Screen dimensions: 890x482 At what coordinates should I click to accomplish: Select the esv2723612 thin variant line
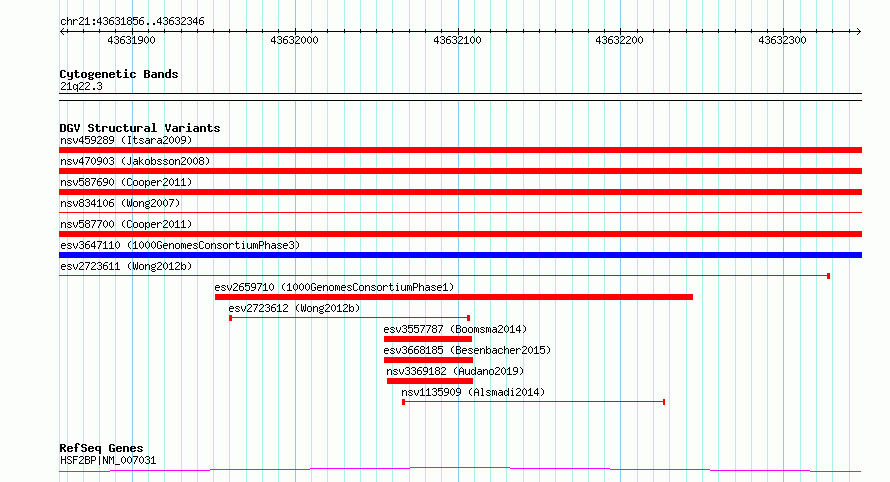(349, 318)
